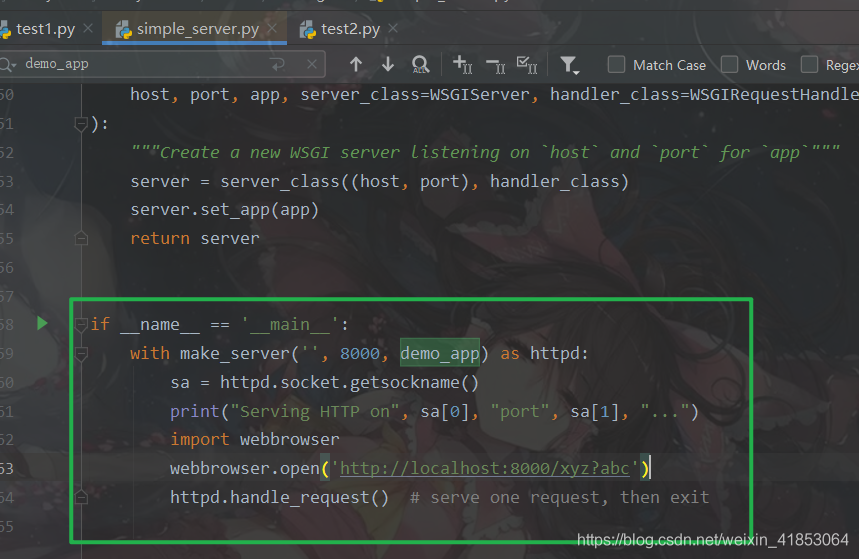859x559 pixels.
Task: Enable the Regex checkbox
Action: click(x=809, y=64)
